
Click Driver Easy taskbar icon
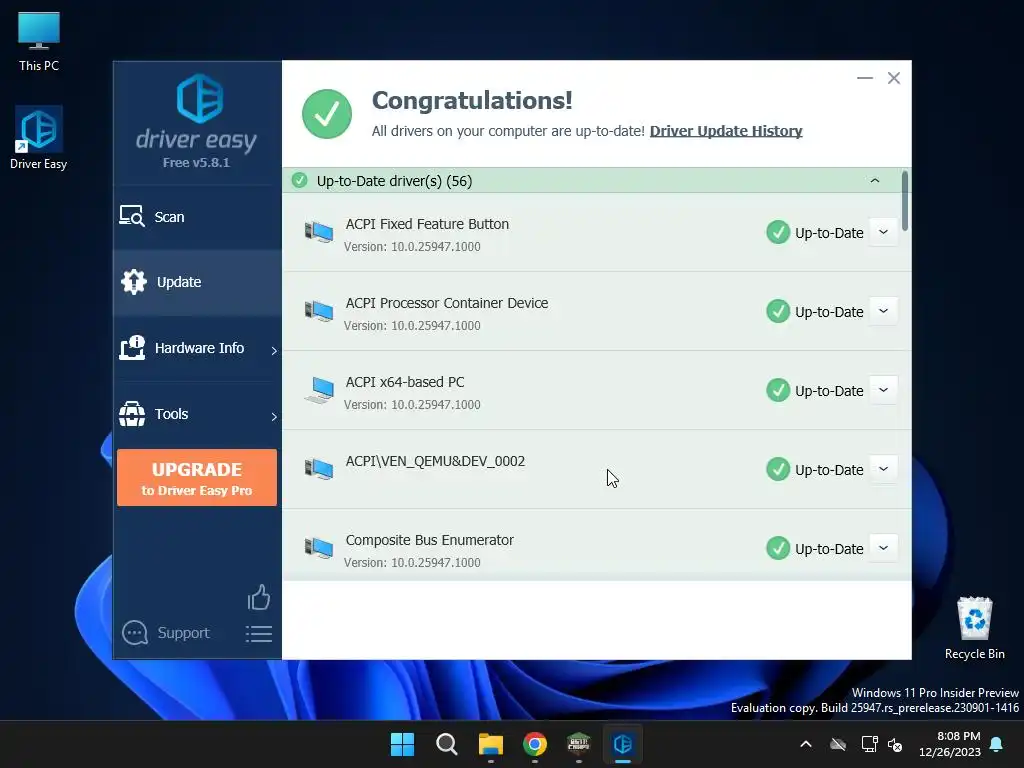[x=623, y=744]
